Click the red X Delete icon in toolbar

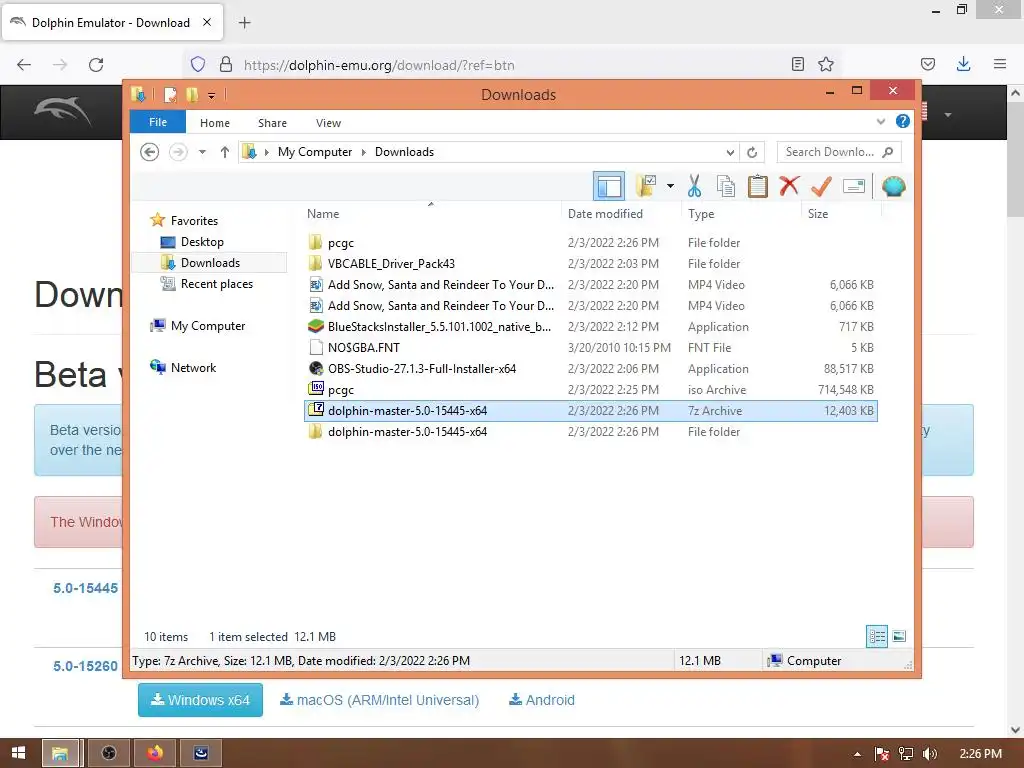pos(789,185)
